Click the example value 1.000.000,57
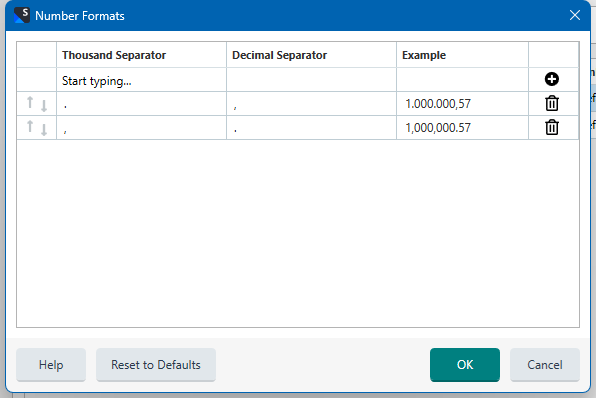The width and height of the screenshot is (596, 398). 438,104
